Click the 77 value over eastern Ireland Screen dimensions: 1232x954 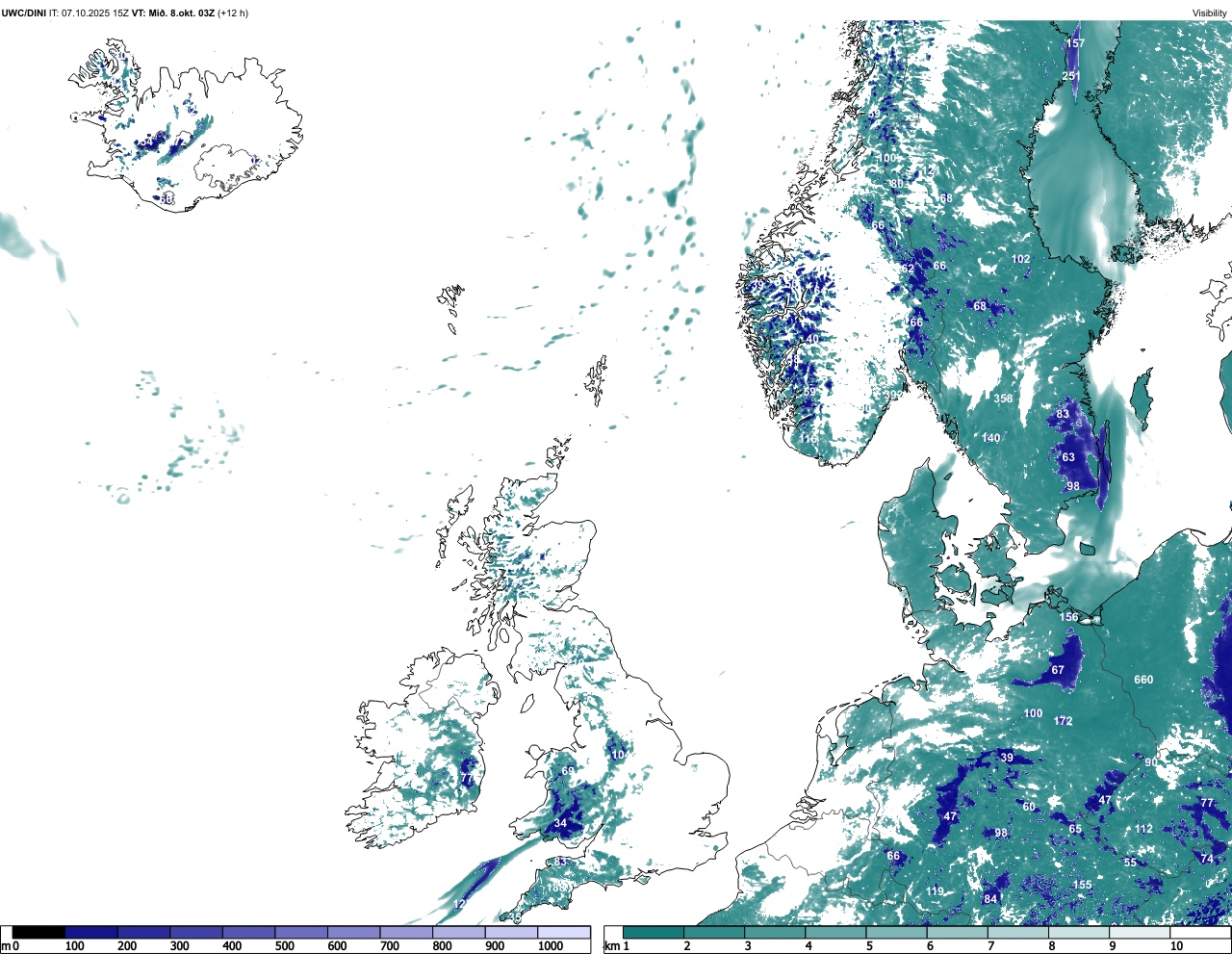[x=467, y=779]
